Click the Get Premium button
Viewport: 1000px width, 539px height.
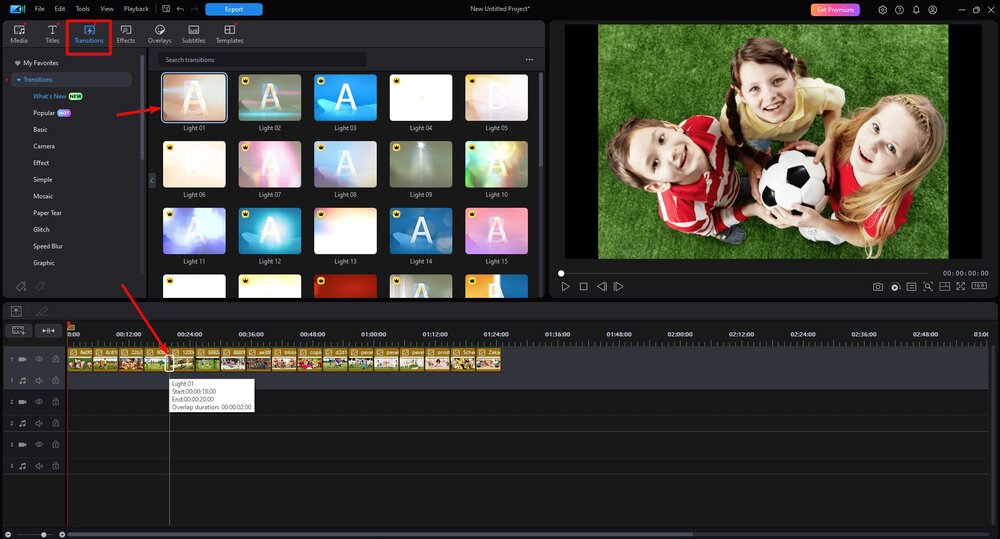point(834,9)
